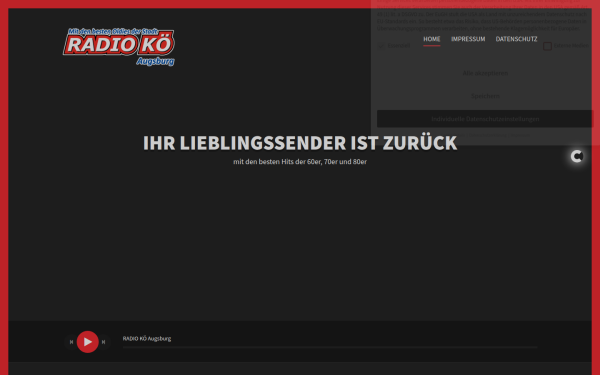Open Individuelle Datenschutzeinstellungen
The image size is (600, 375).
[485, 119]
